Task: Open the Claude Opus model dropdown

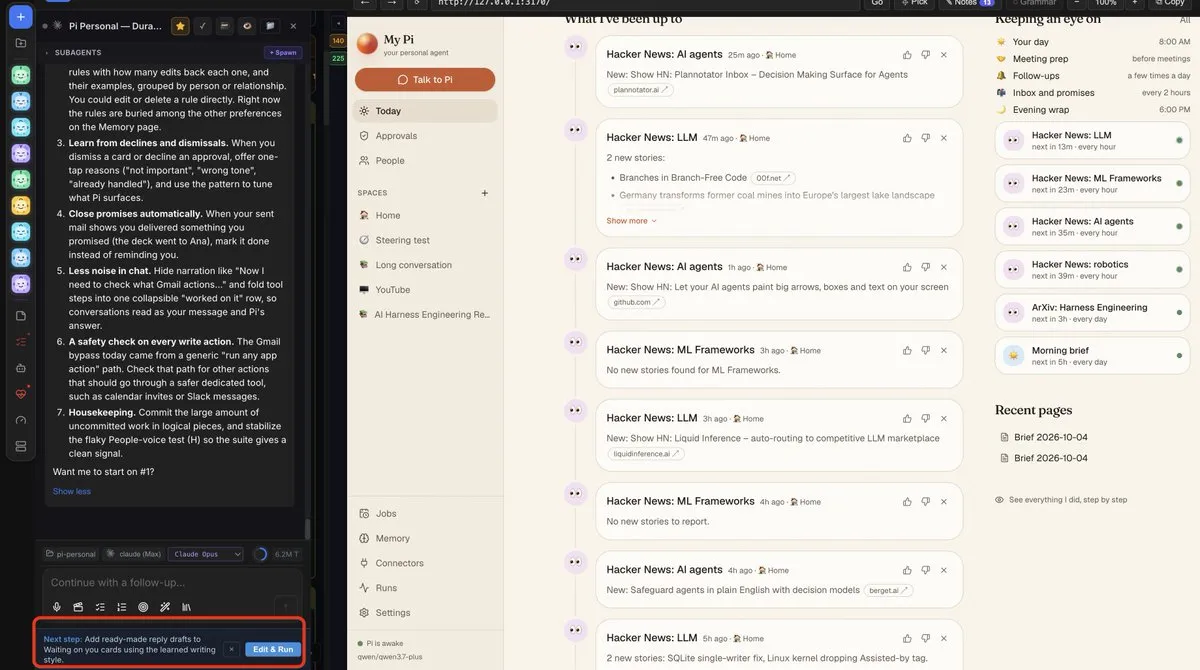Action: (205, 554)
